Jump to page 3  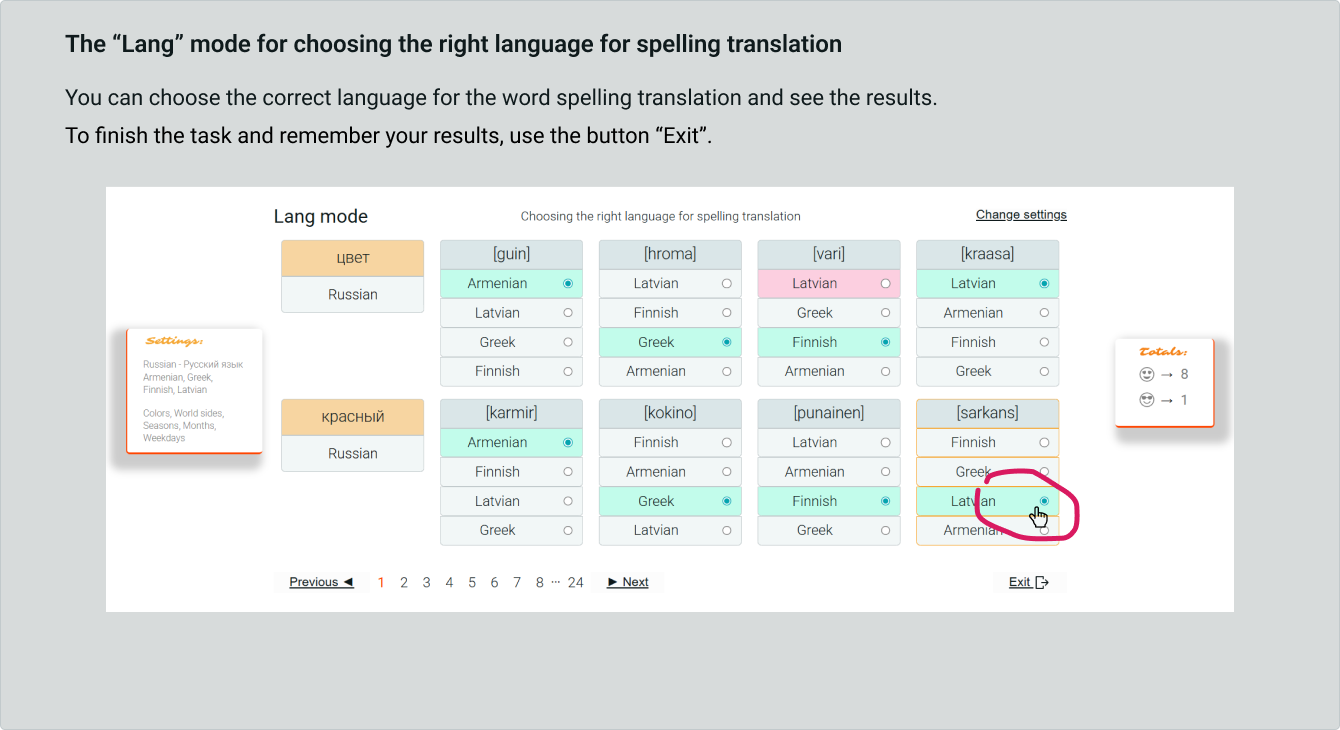click(x=426, y=582)
